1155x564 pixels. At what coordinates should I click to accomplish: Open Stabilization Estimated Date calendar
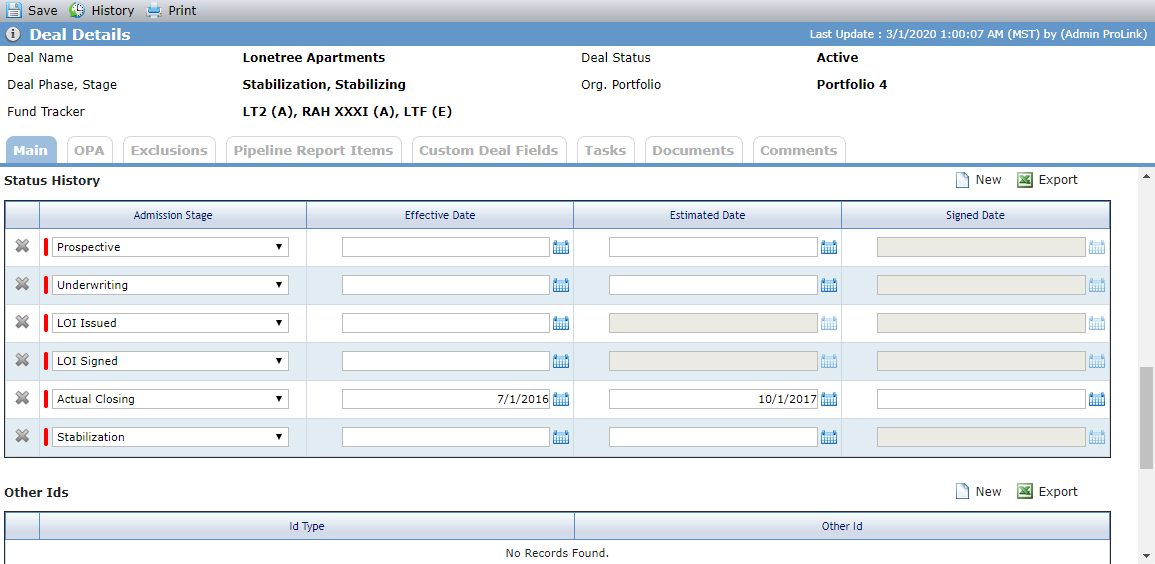pyautogui.click(x=829, y=437)
